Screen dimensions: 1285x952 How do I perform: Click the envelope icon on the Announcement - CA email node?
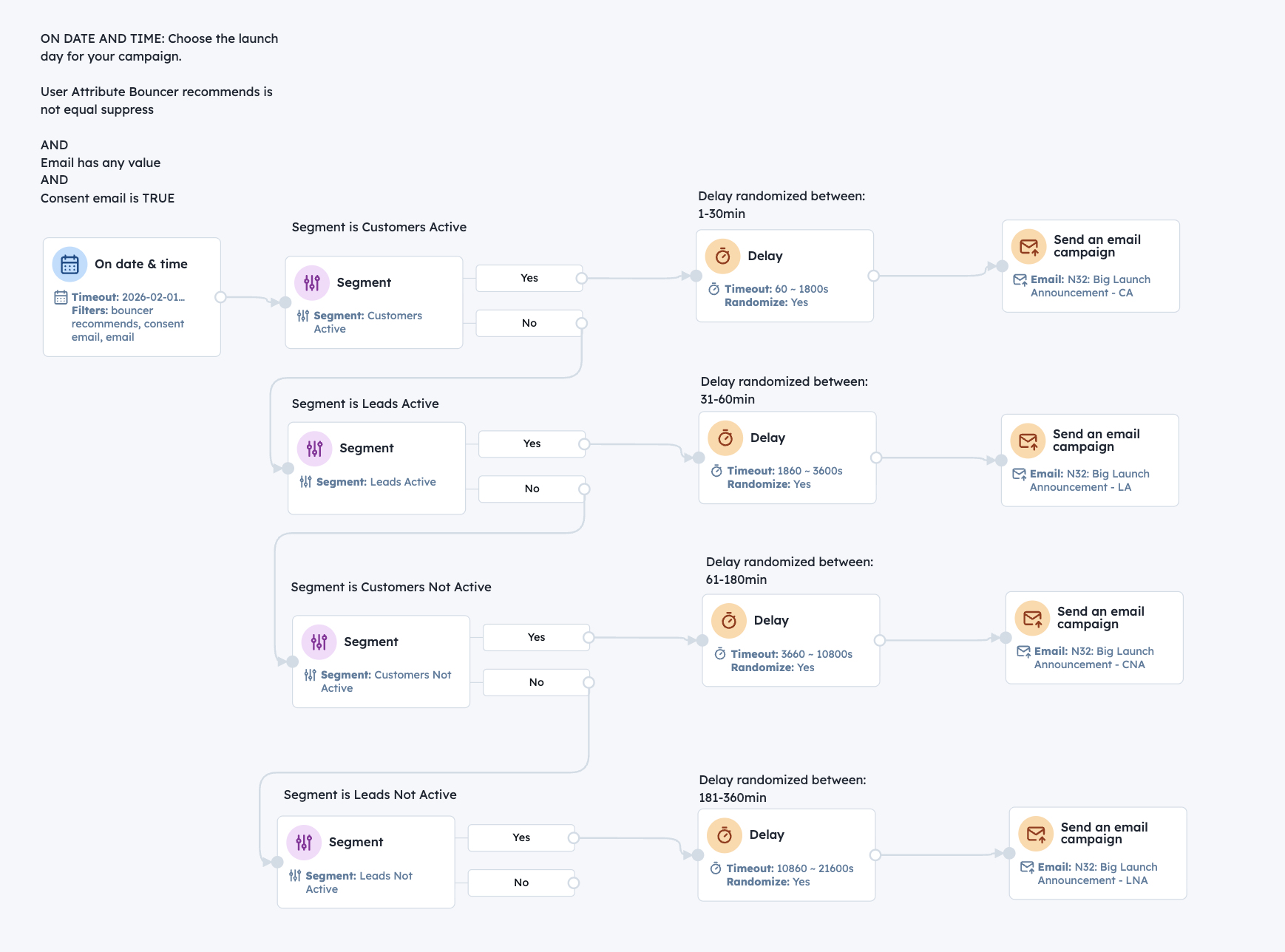click(1028, 246)
